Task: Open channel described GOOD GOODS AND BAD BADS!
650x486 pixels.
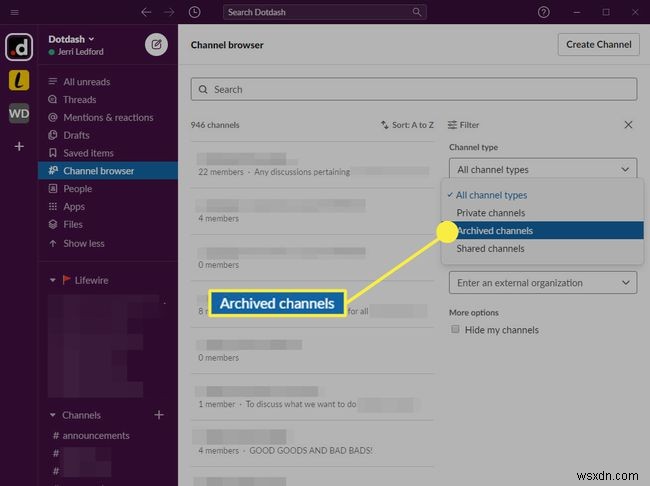Action: click(x=313, y=444)
